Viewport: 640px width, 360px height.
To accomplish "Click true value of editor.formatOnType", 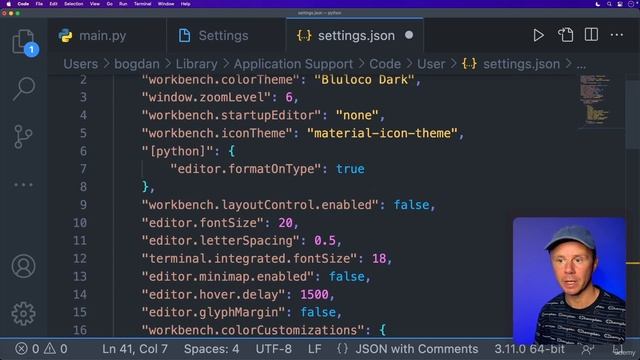I will (x=350, y=169).
